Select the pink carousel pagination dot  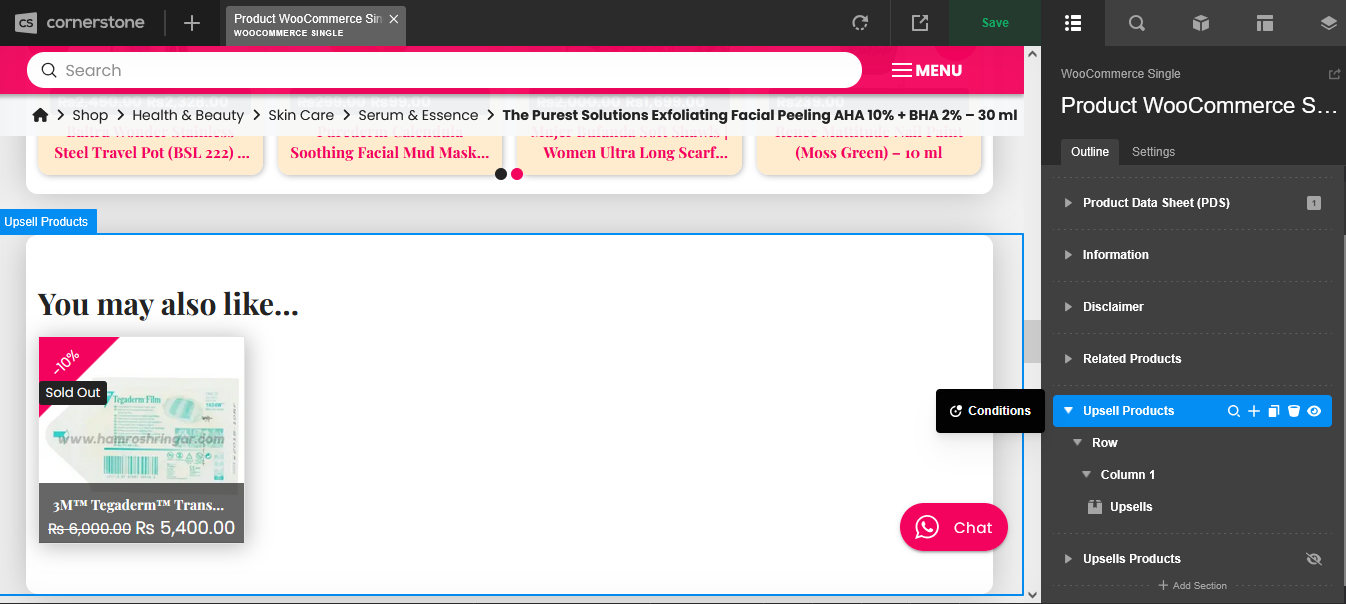coord(517,174)
